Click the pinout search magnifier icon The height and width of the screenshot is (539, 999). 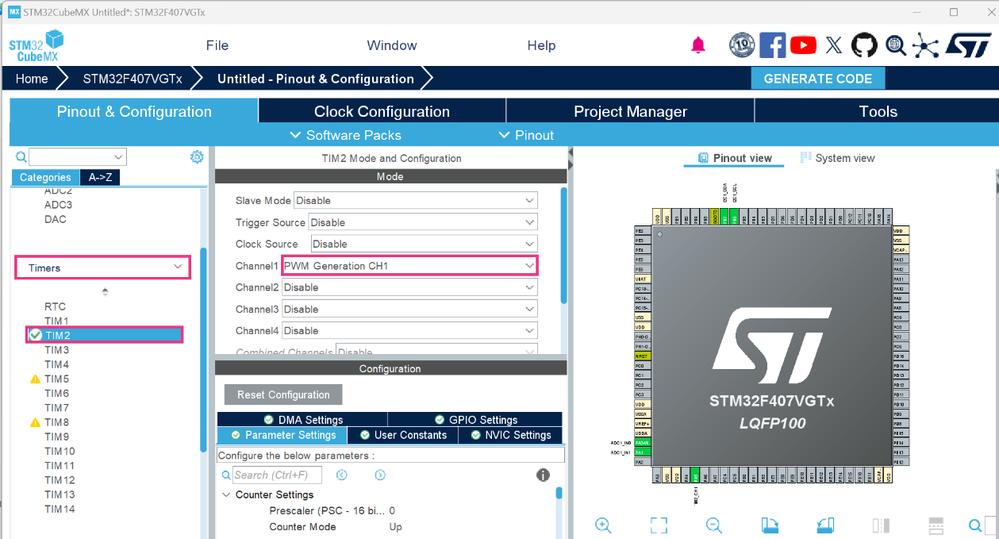click(x=975, y=526)
